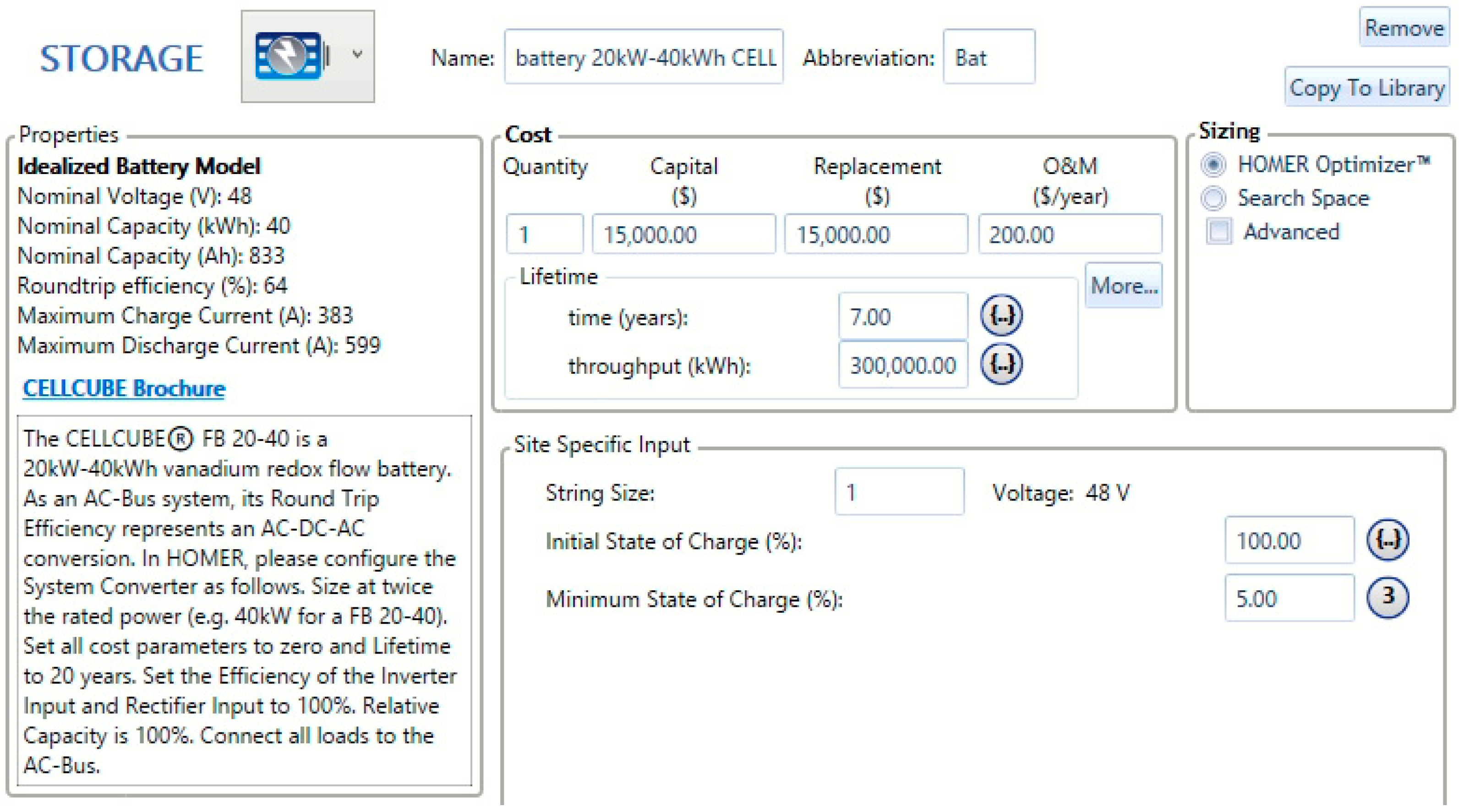Image resolution: width=1464 pixels, height=812 pixels.
Task: Click the Quantity input field
Action: point(544,234)
